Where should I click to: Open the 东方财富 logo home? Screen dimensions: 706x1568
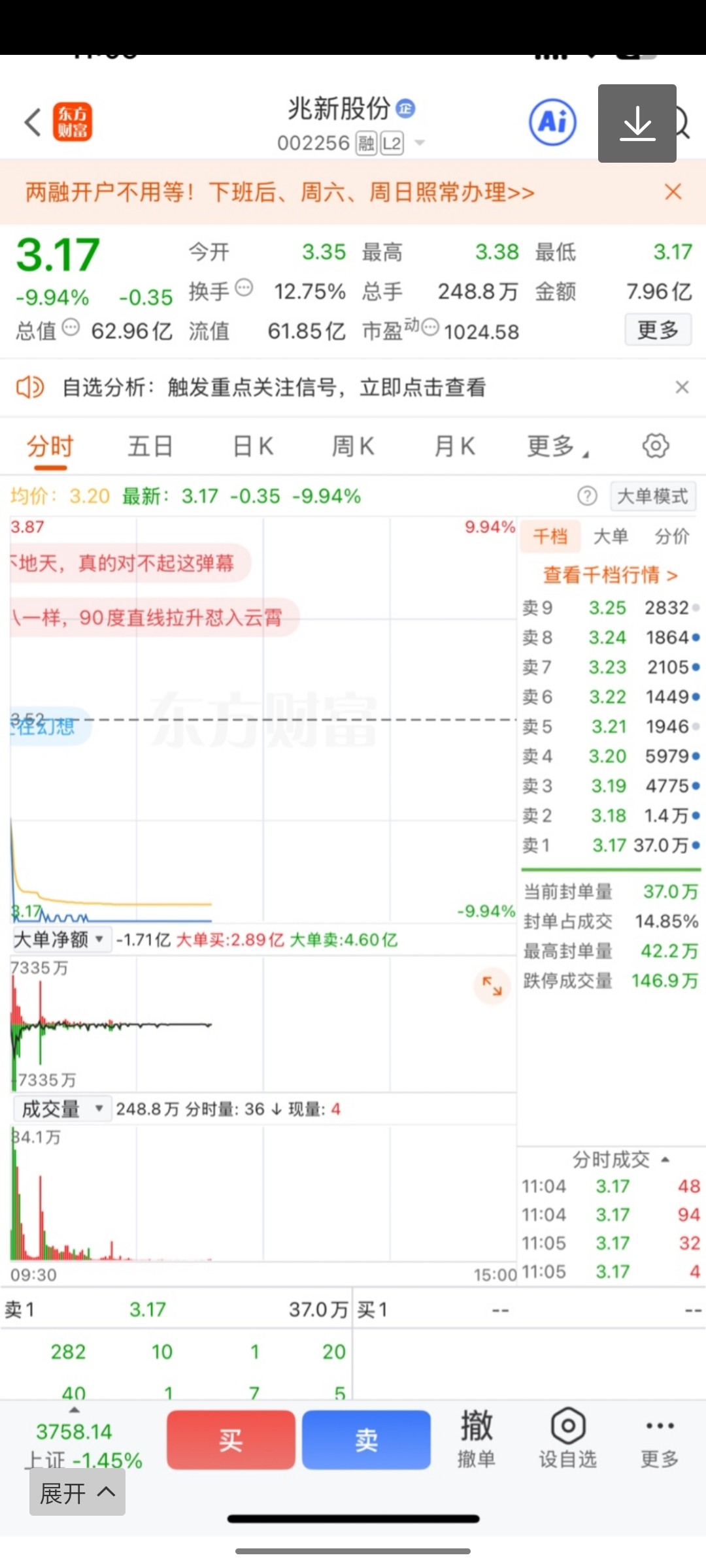(73, 122)
